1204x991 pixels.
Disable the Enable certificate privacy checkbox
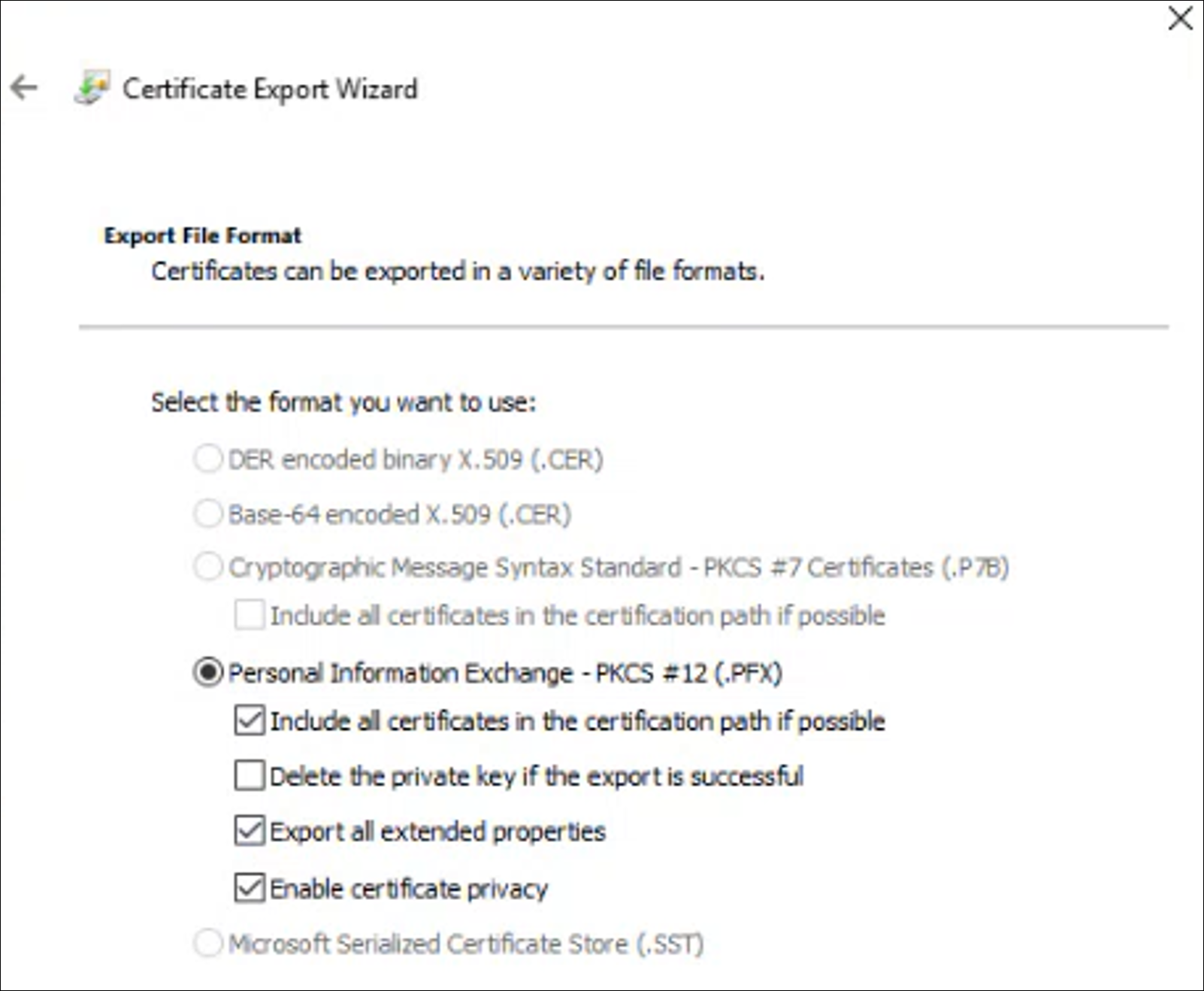(x=250, y=888)
